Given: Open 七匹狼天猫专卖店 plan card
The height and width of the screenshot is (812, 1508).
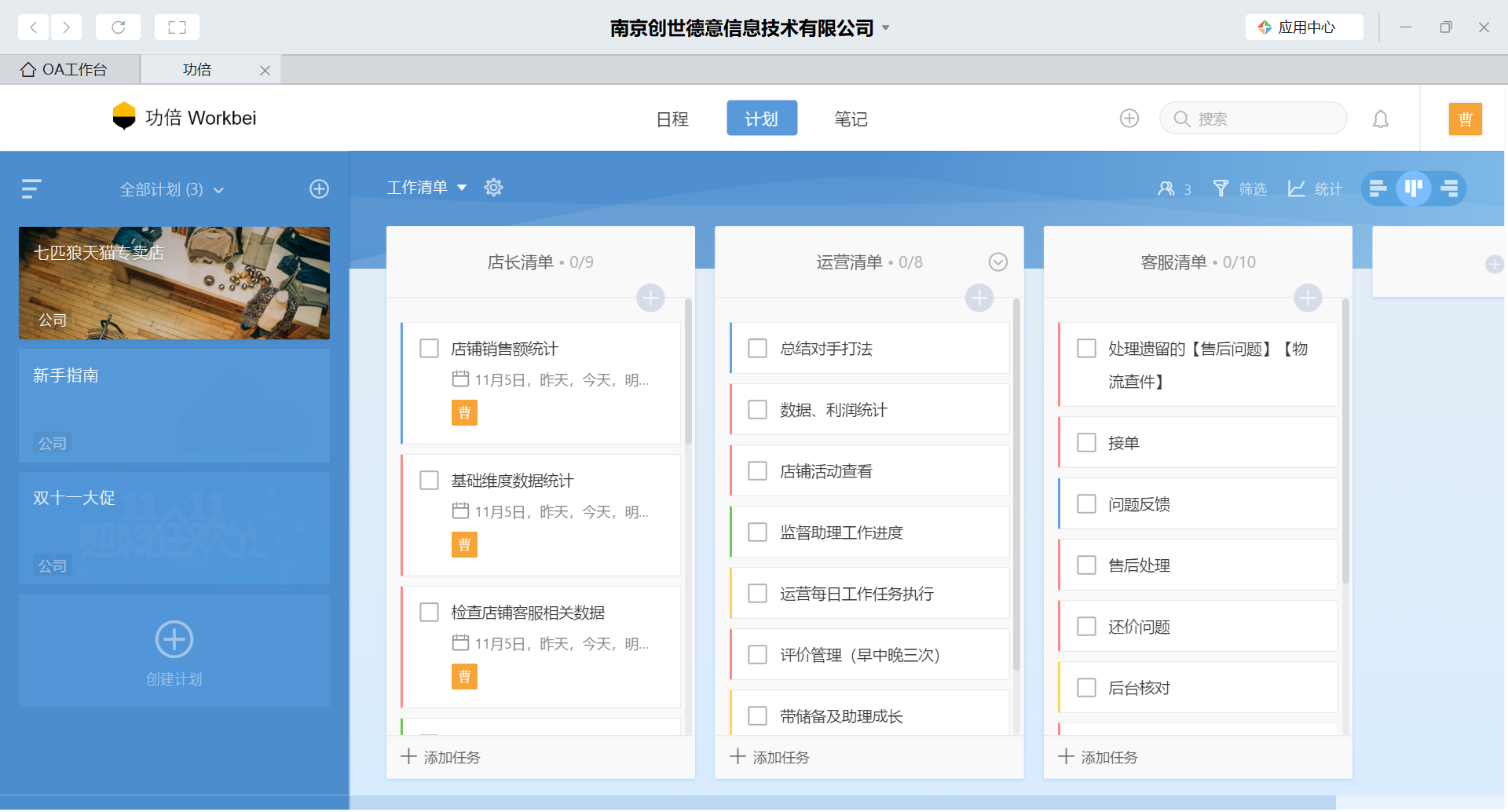Looking at the screenshot, I should [174, 283].
